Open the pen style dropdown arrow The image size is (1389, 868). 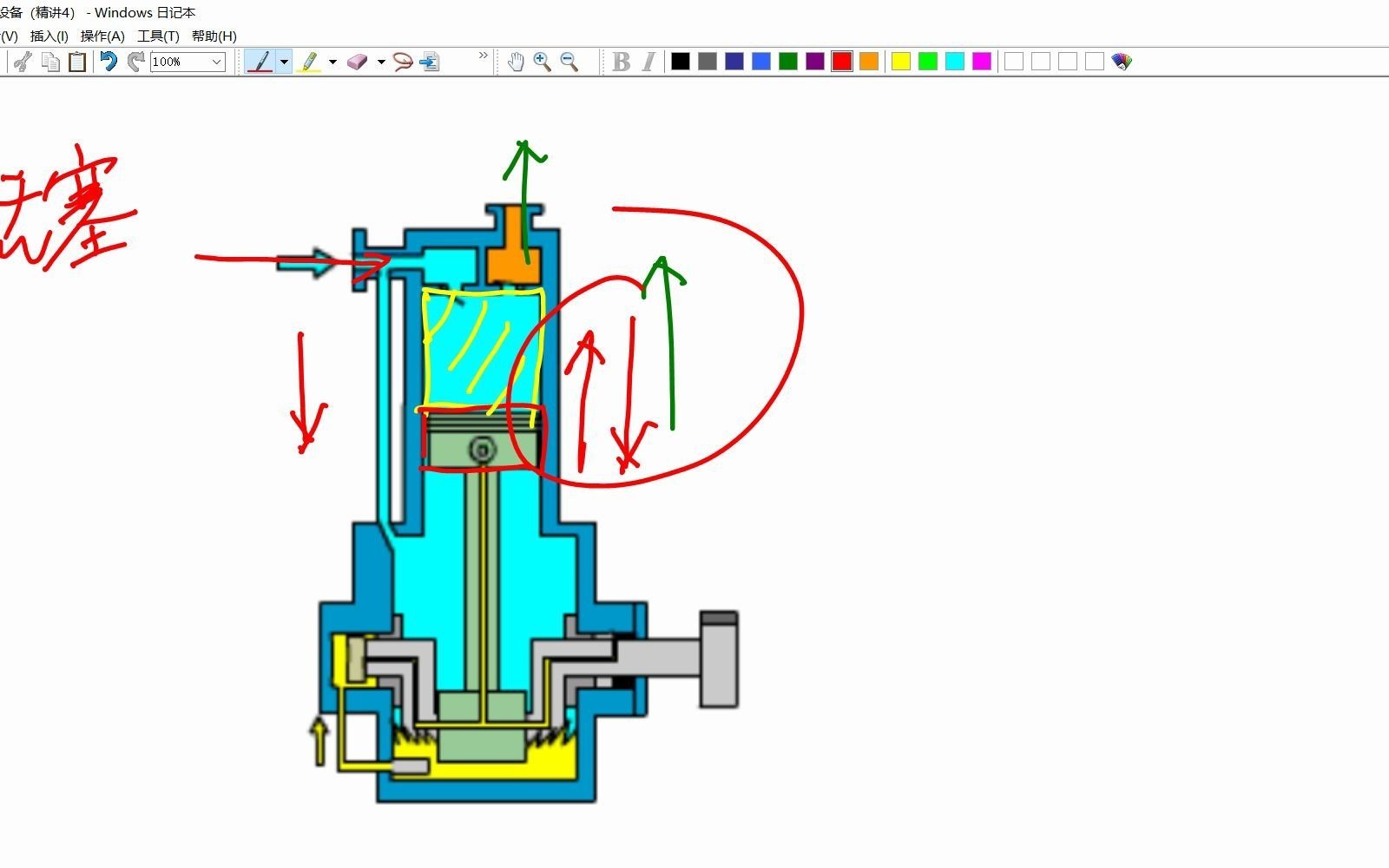pyautogui.click(x=284, y=62)
